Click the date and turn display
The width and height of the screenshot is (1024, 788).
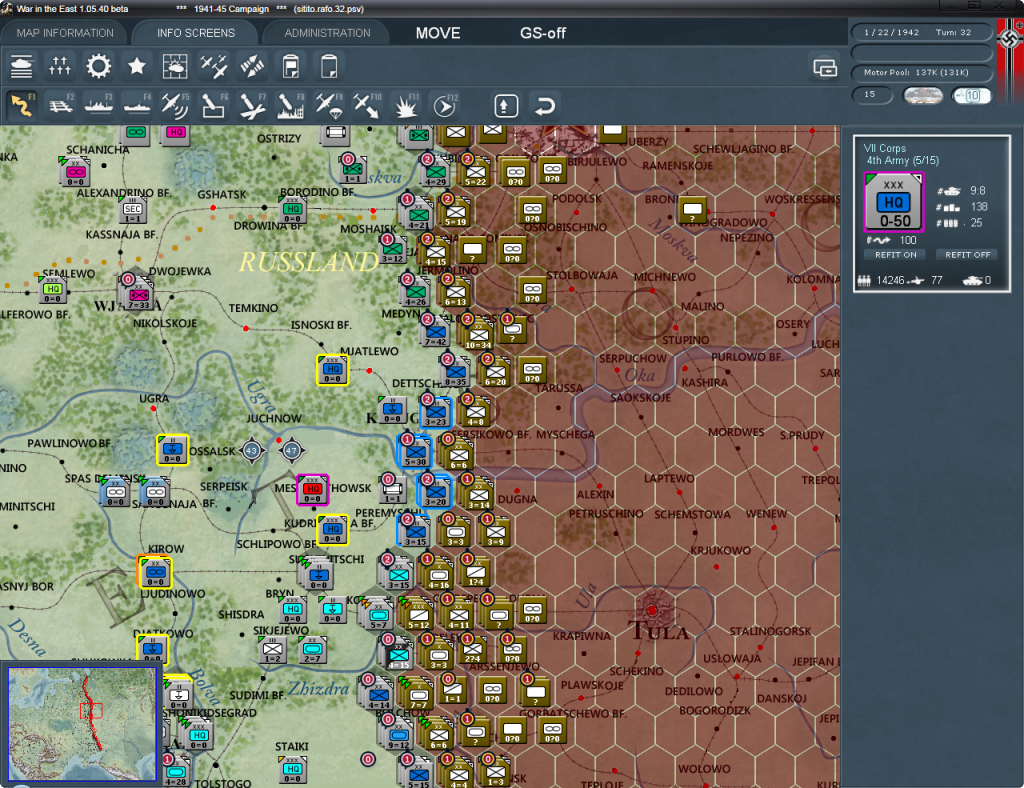(921, 32)
